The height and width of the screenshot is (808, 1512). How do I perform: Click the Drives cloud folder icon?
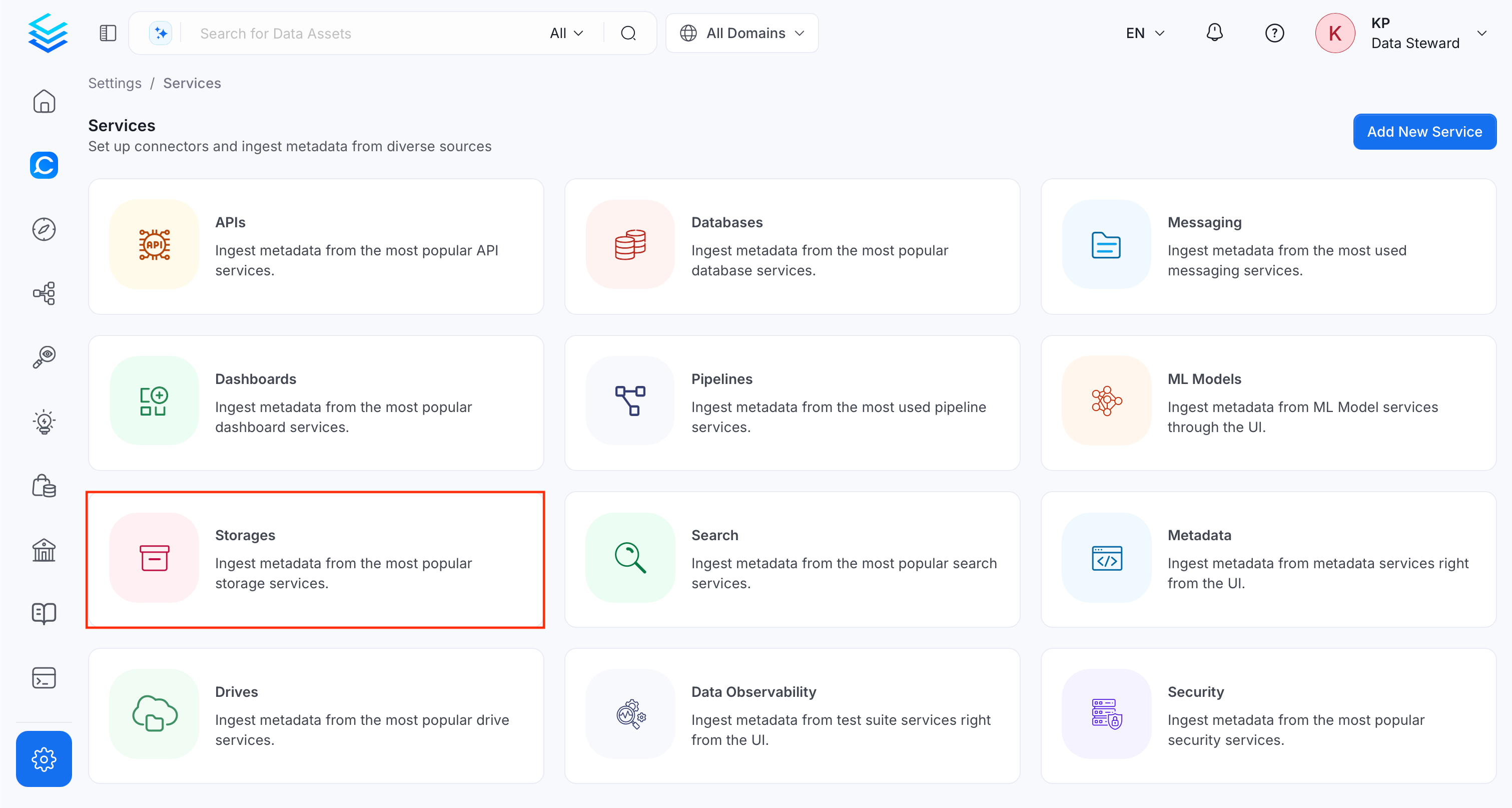(155, 714)
